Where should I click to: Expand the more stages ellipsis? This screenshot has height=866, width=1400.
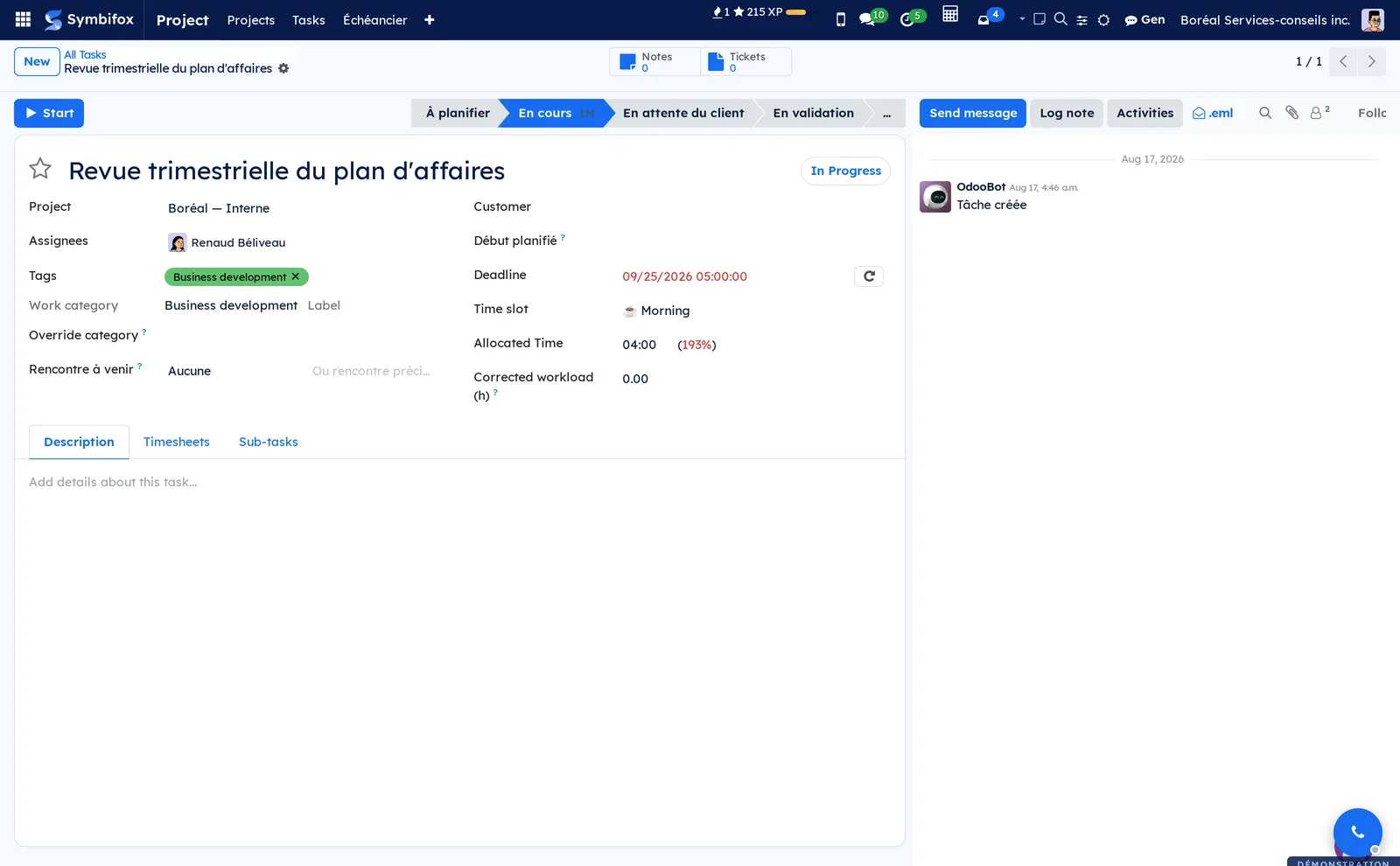tap(886, 114)
